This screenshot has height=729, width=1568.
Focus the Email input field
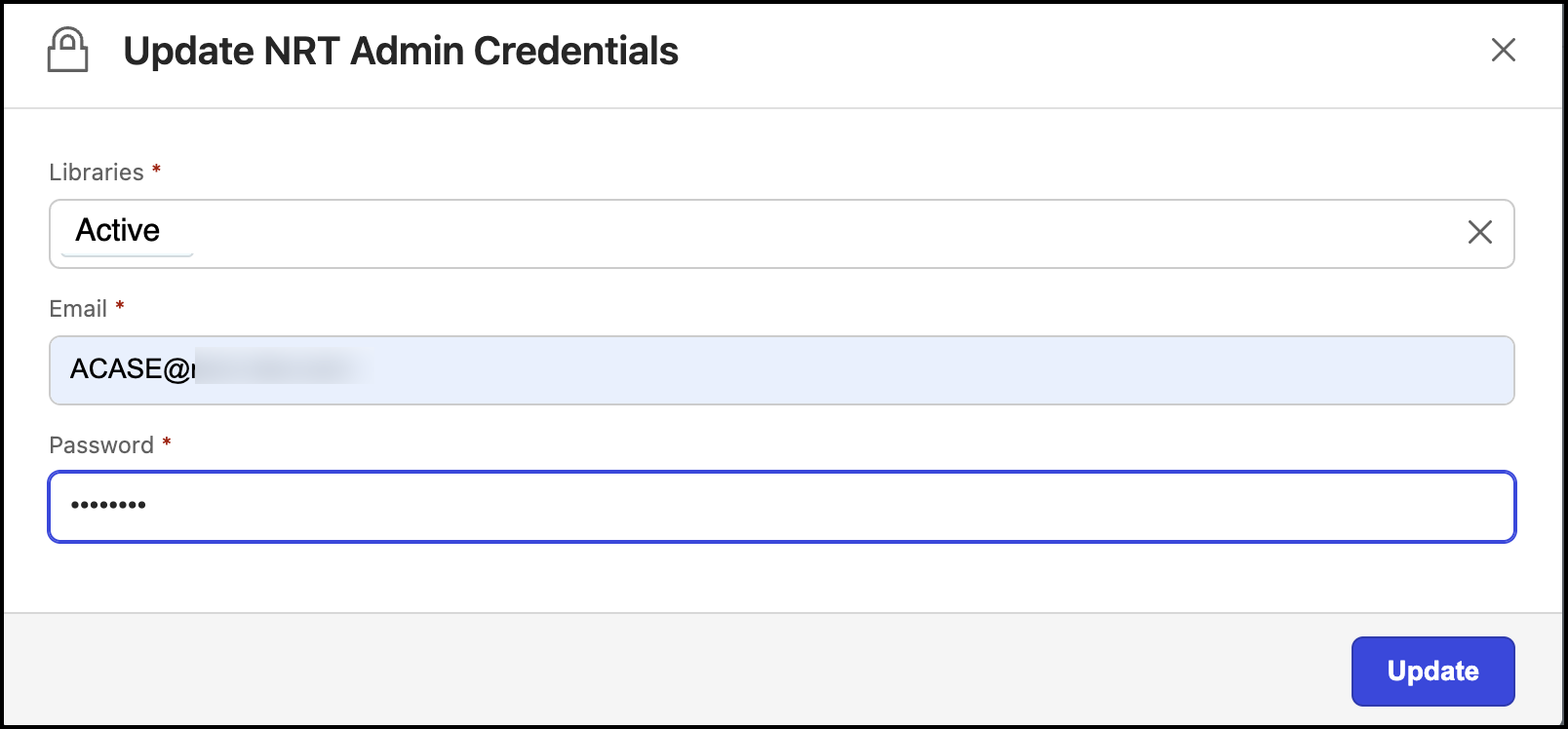(878, 370)
